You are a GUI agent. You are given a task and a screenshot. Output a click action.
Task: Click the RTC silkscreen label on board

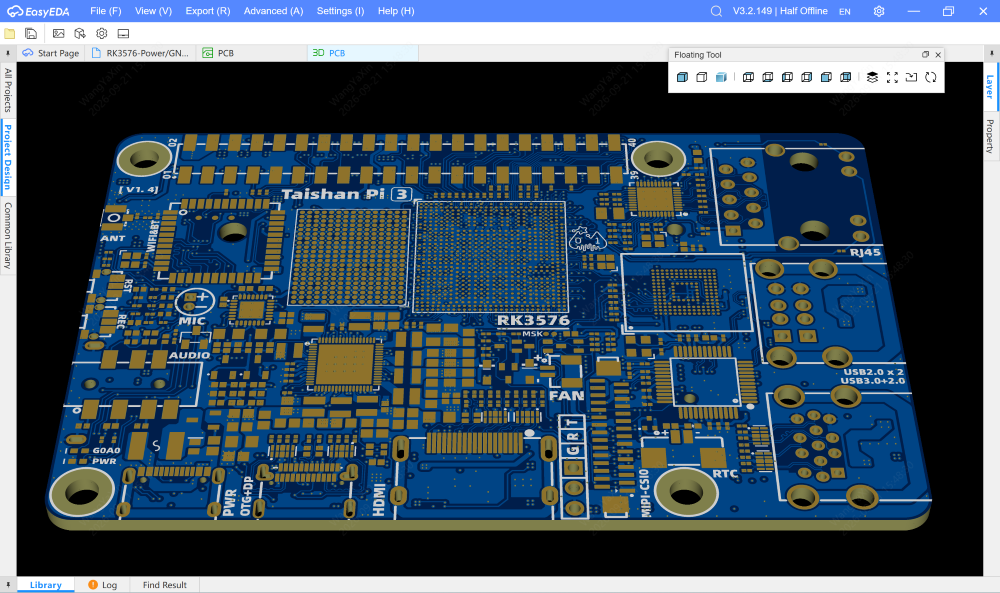pos(725,473)
